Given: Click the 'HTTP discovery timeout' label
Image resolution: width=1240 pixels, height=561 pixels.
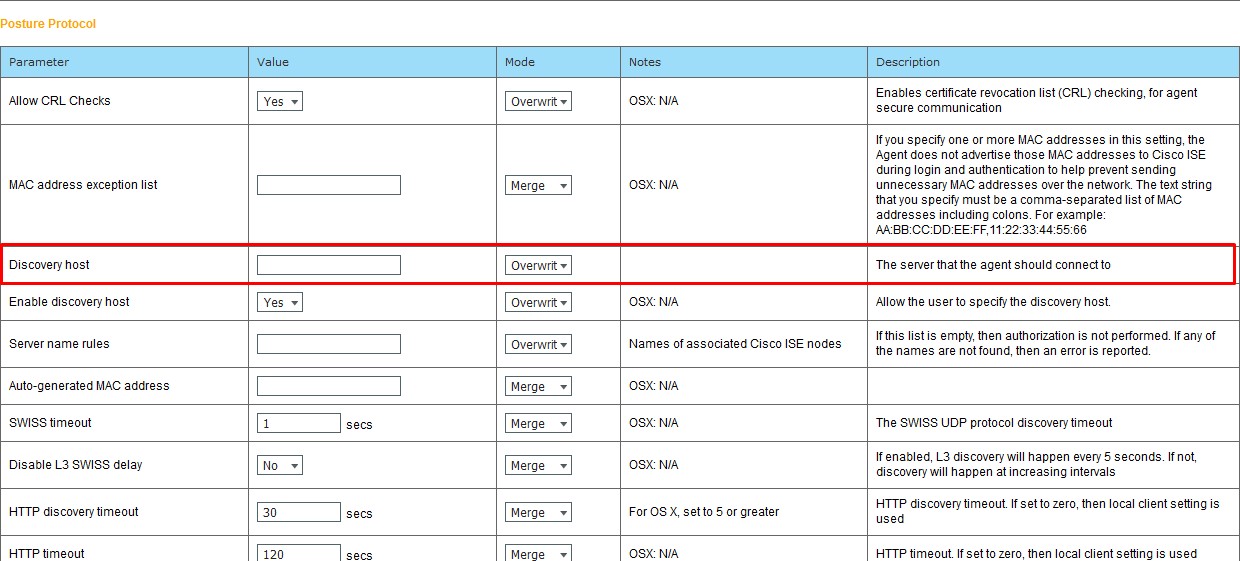Looking at the screenshot, I should click(74, 512).
